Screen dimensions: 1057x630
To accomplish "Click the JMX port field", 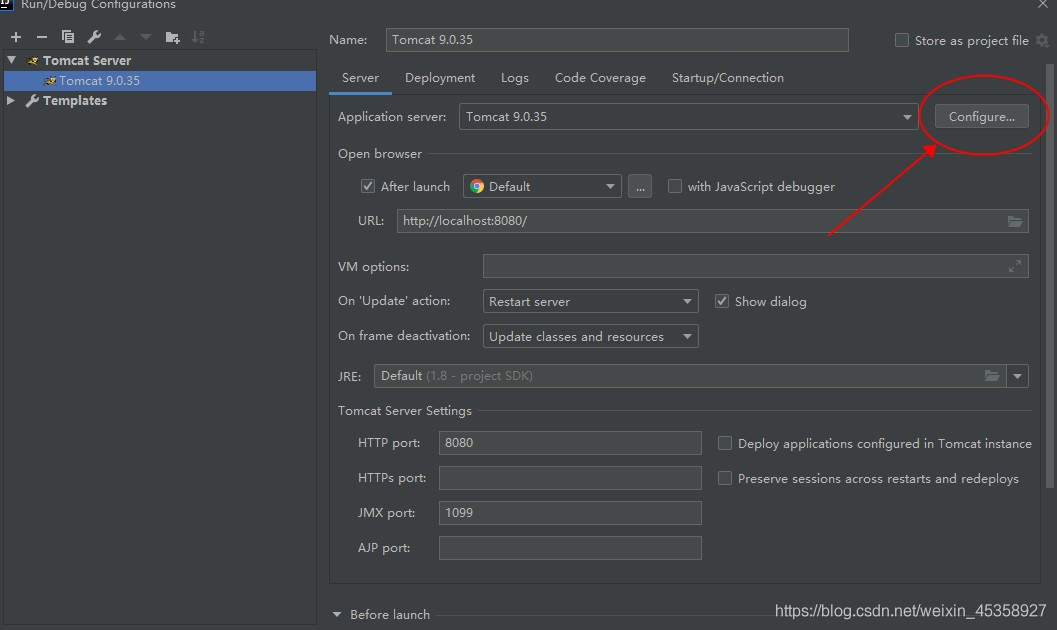I will tap(570, 513).
